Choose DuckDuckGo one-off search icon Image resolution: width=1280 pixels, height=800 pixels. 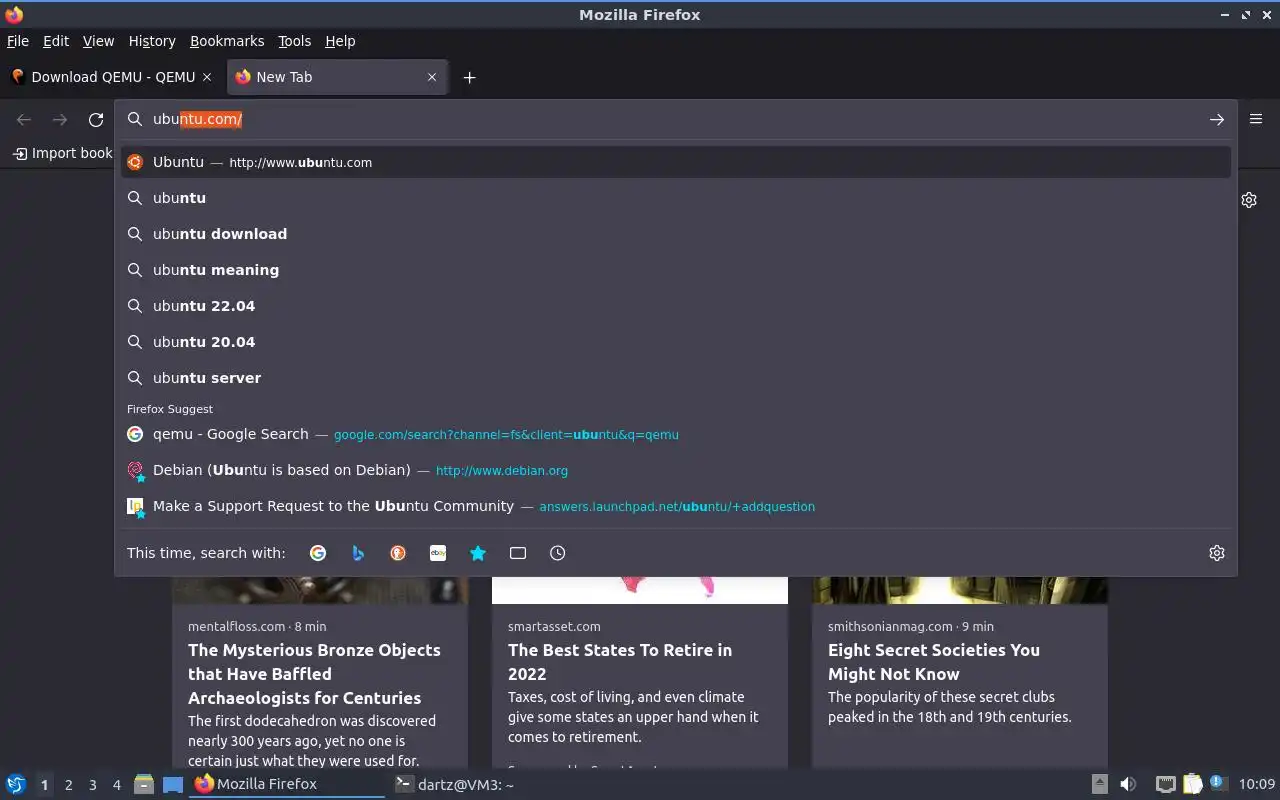click(398, 553)
